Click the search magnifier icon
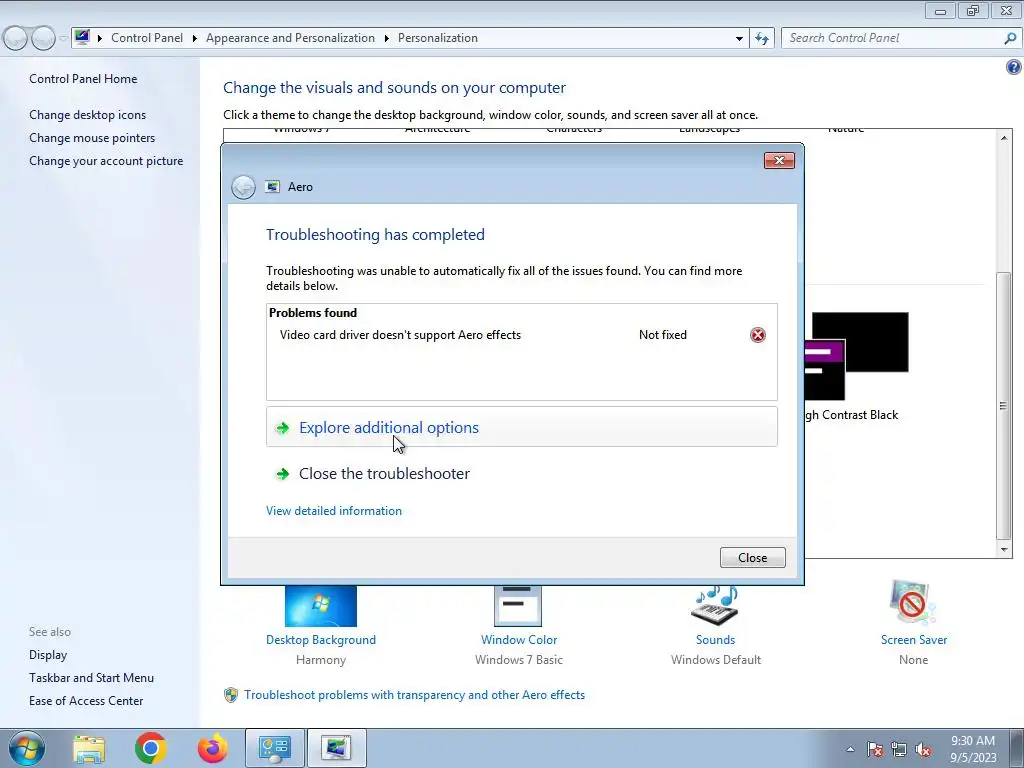1024x768 pixels. [1010, 38]
